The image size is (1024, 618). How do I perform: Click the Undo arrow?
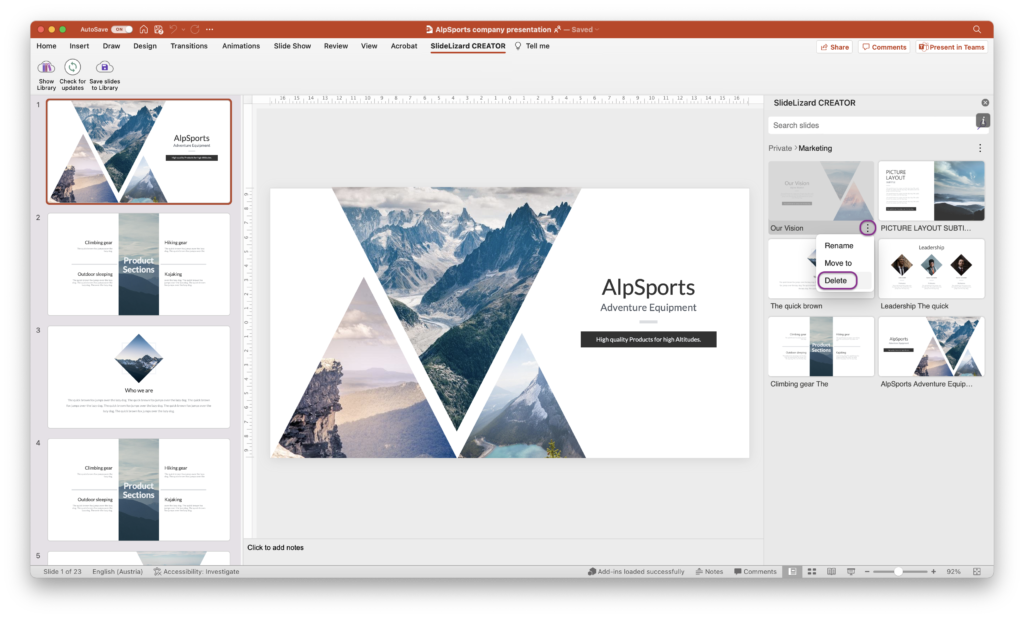173,29
